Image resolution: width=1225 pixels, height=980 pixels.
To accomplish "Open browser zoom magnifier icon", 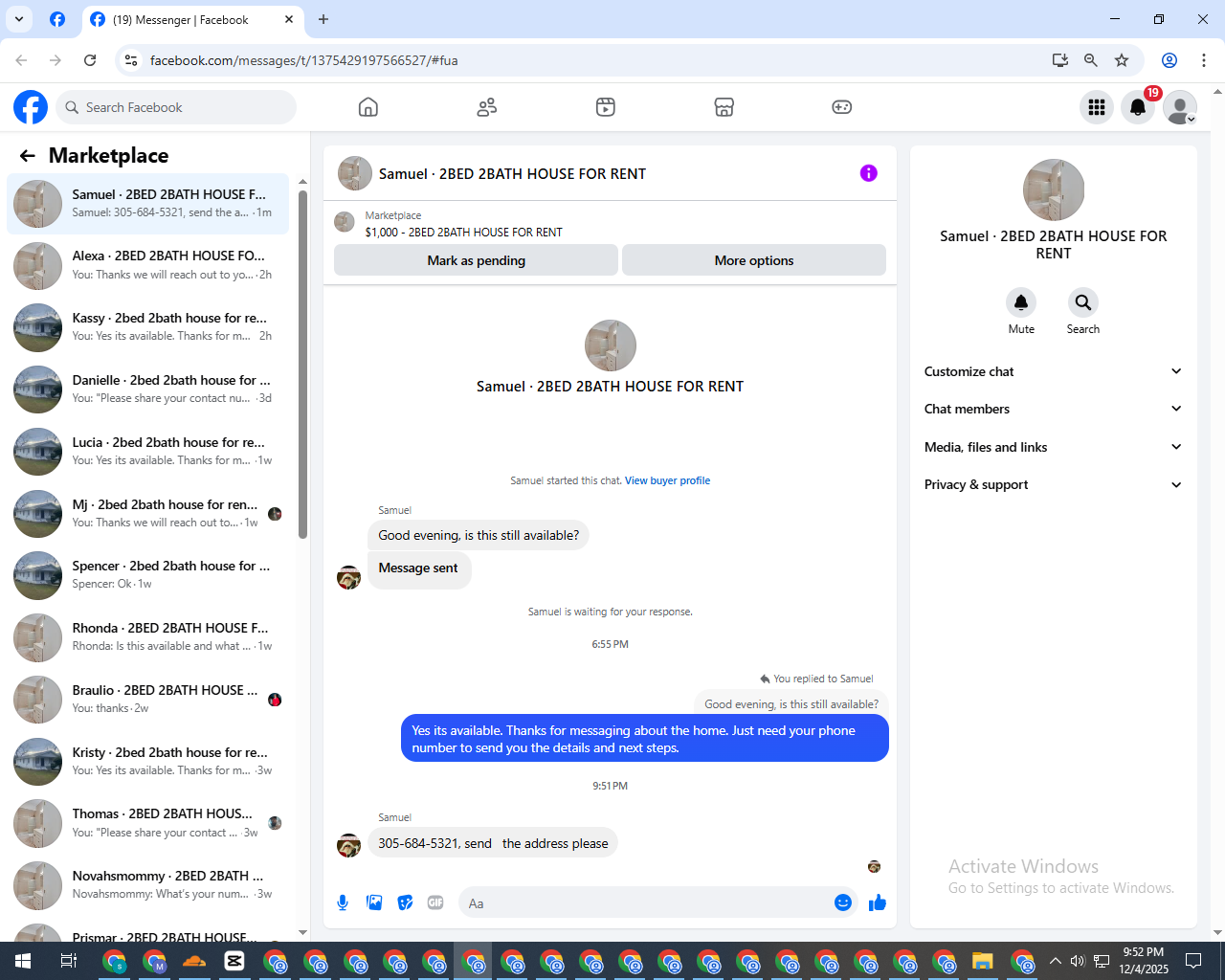I will (x=1091, y=60).
